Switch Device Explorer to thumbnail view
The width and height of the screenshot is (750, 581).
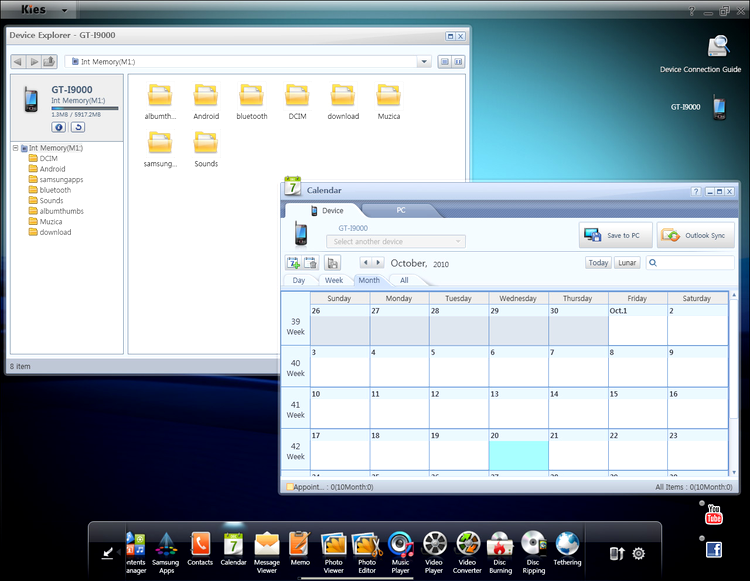pyautogui.click(x=458, y=62)
